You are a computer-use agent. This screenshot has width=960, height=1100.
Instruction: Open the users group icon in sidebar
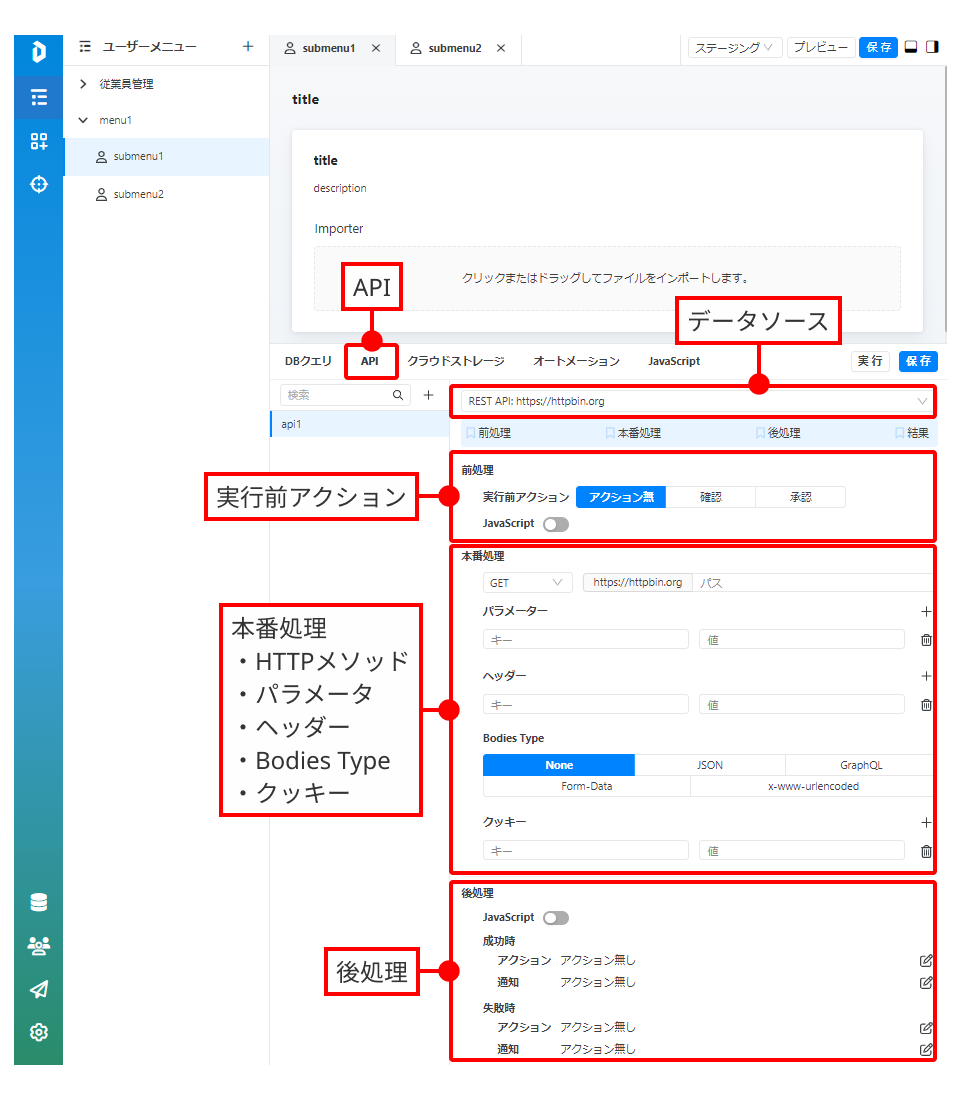click(x=39, y=946)
